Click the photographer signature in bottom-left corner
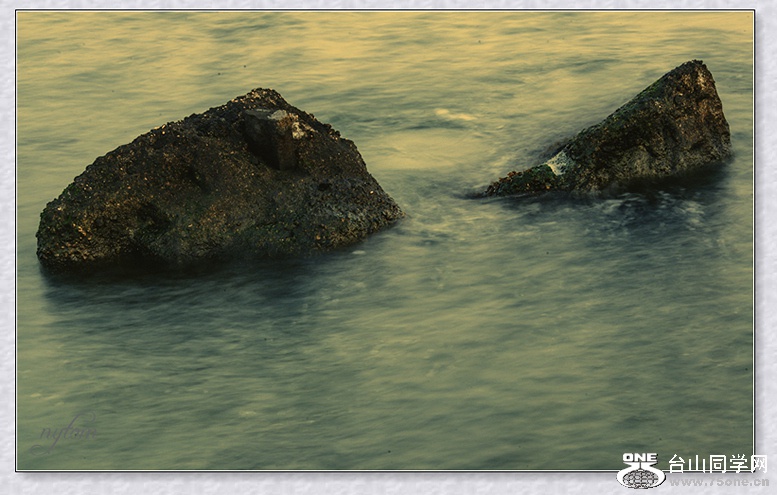Image resolution: width=777 pixels, height=495 pixels. [x=68, y=432]
